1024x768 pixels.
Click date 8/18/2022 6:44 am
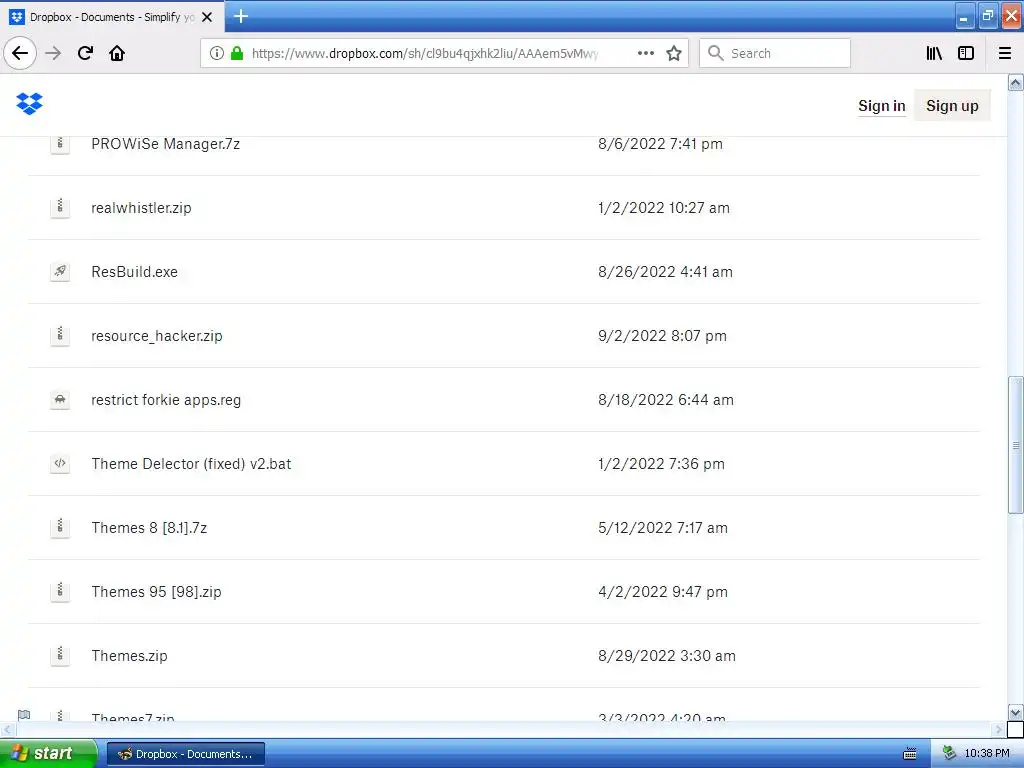pos(665,400)
